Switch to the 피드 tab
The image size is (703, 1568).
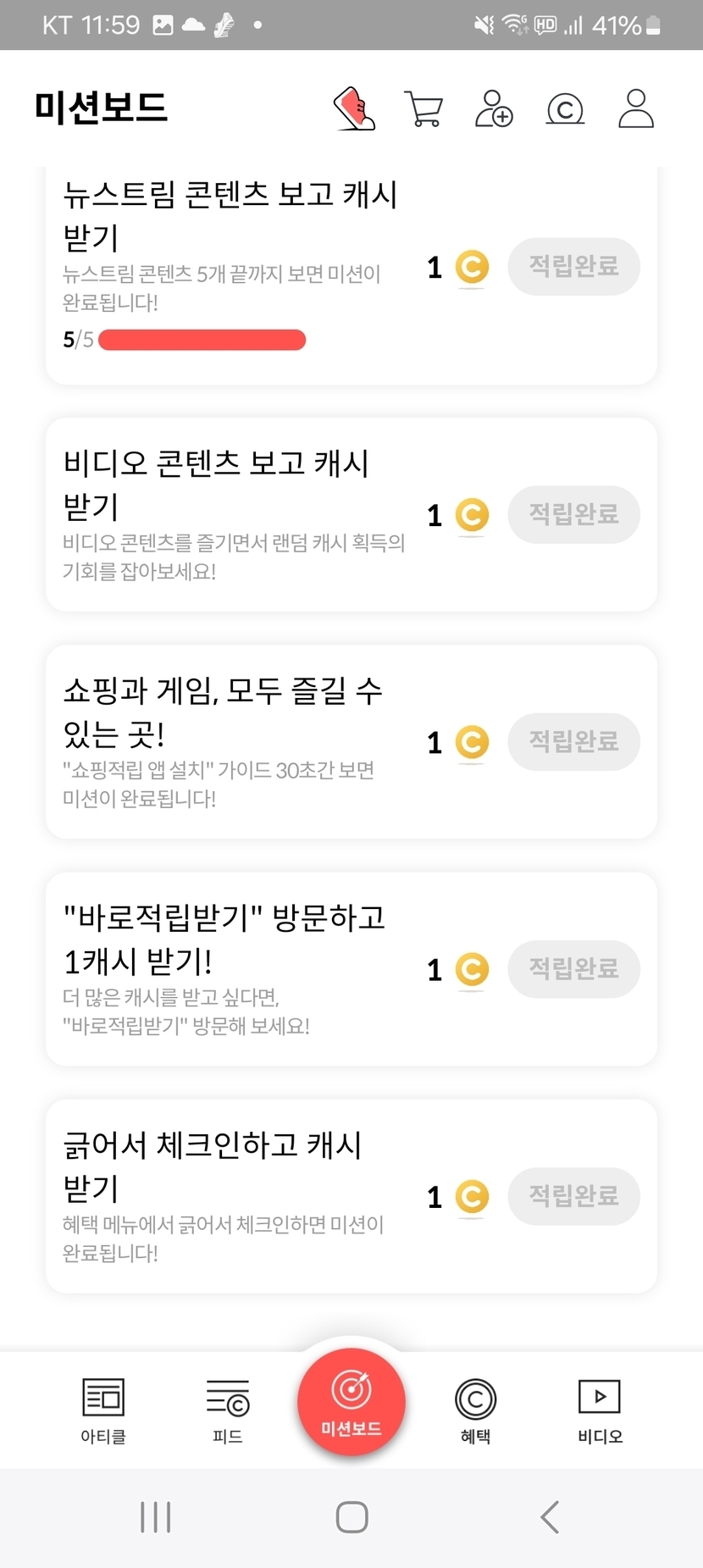pos(228,1410)
